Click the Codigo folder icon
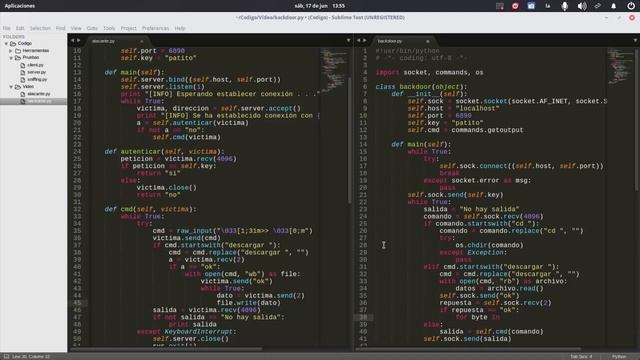 13,43
